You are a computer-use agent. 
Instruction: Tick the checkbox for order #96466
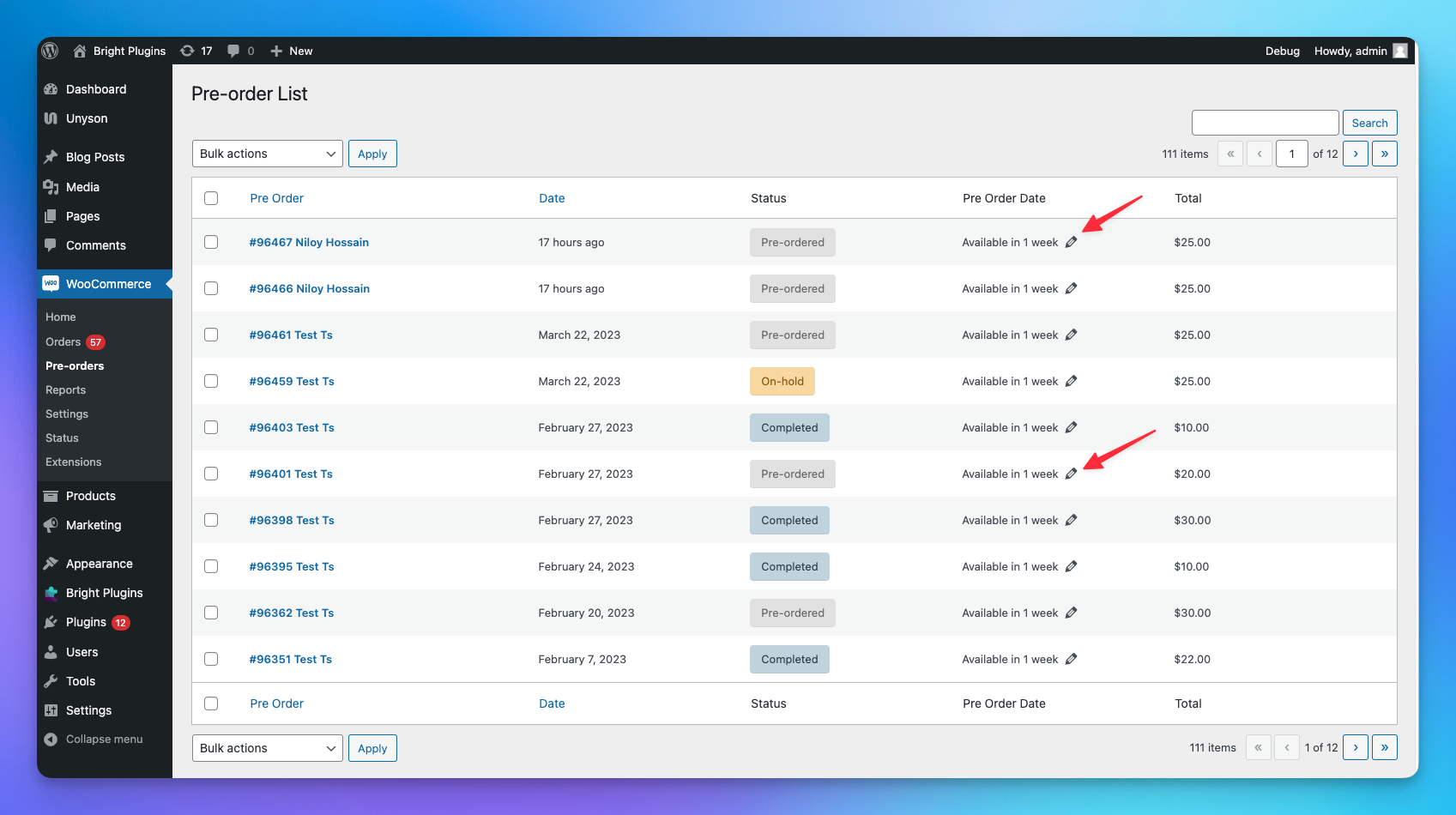point(211,288)
